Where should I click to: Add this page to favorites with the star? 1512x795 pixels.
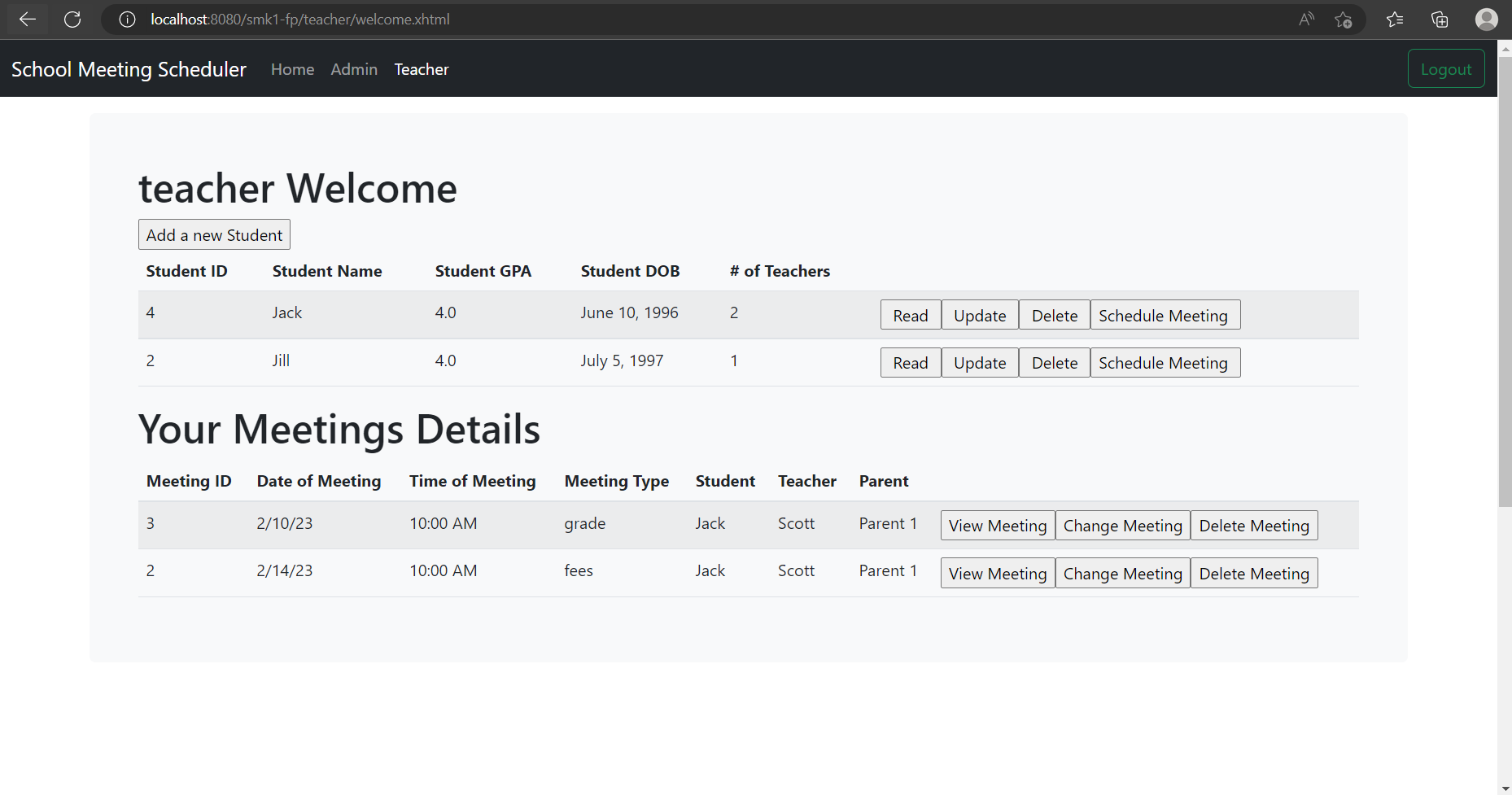point(1344,19)
